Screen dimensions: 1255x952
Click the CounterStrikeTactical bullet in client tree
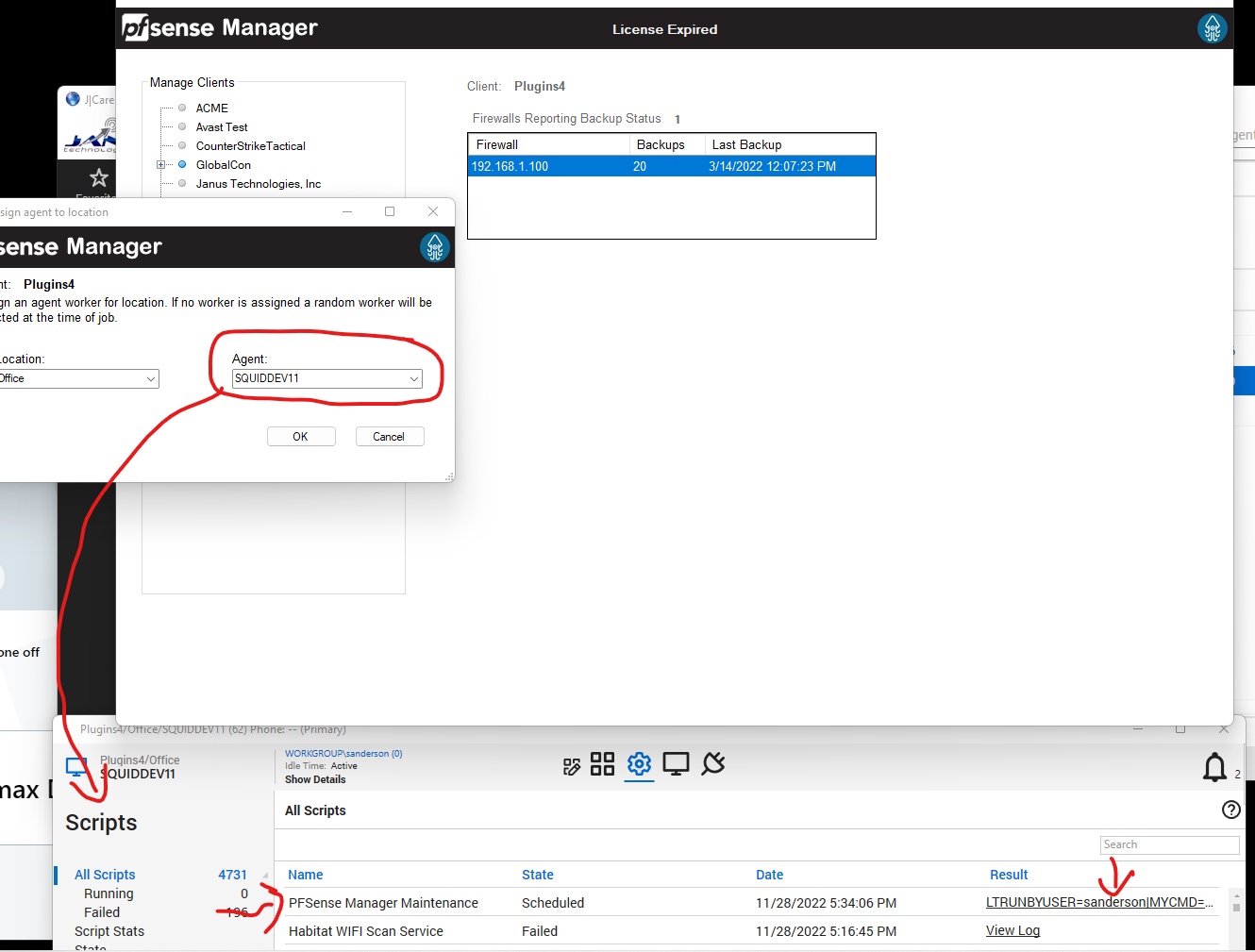(182, 145)
